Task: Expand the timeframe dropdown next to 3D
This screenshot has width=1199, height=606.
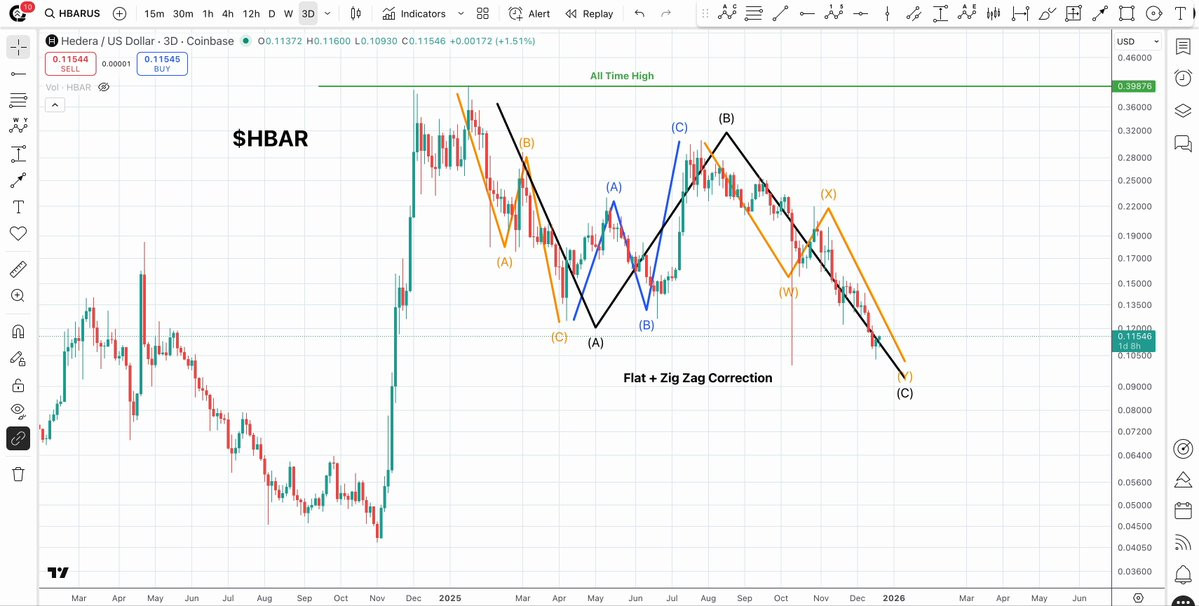Action: (x=328, y=14)
